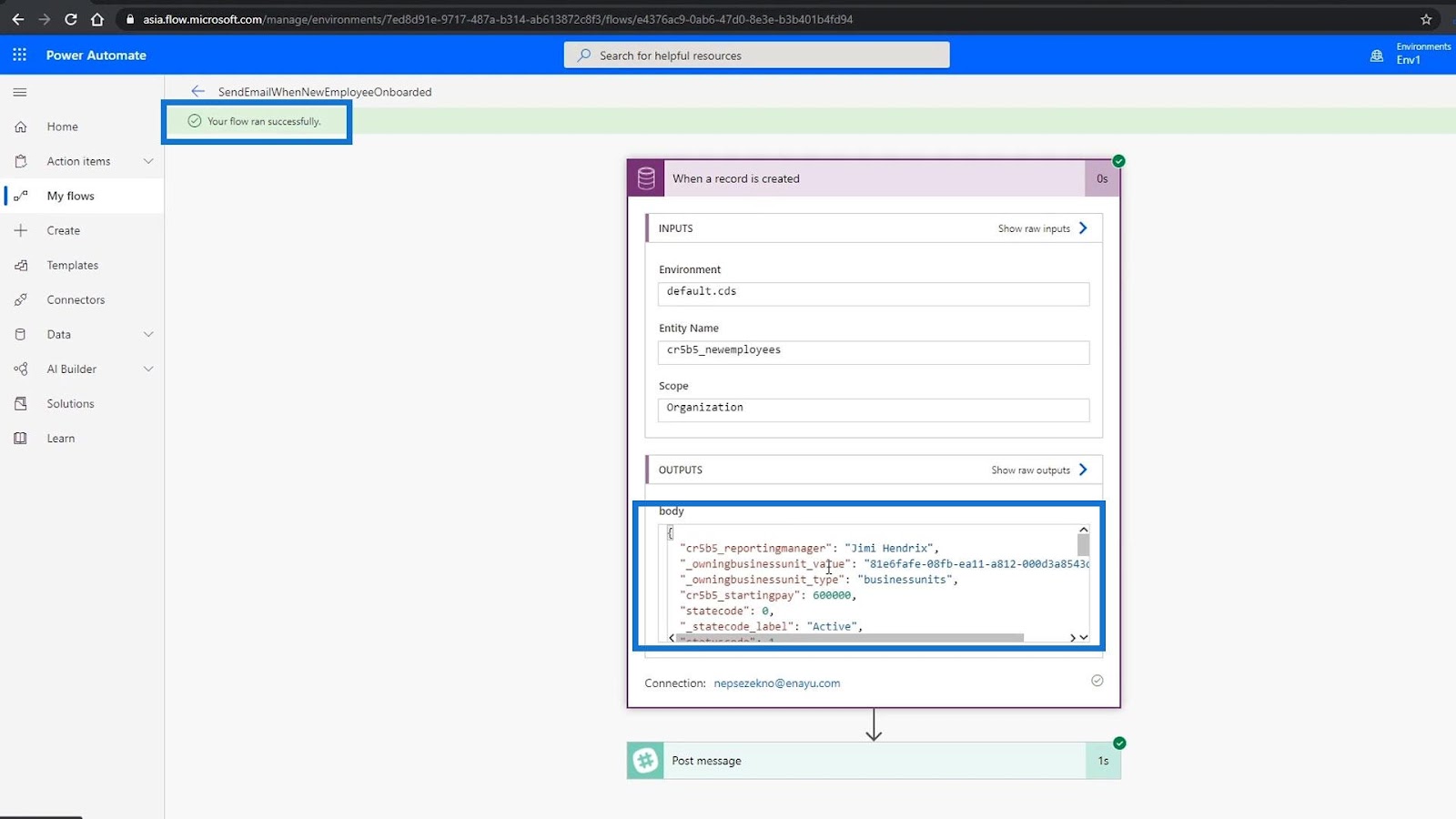Expand the Data submenu chevron
1456x819 pixels.
point(148,334)
